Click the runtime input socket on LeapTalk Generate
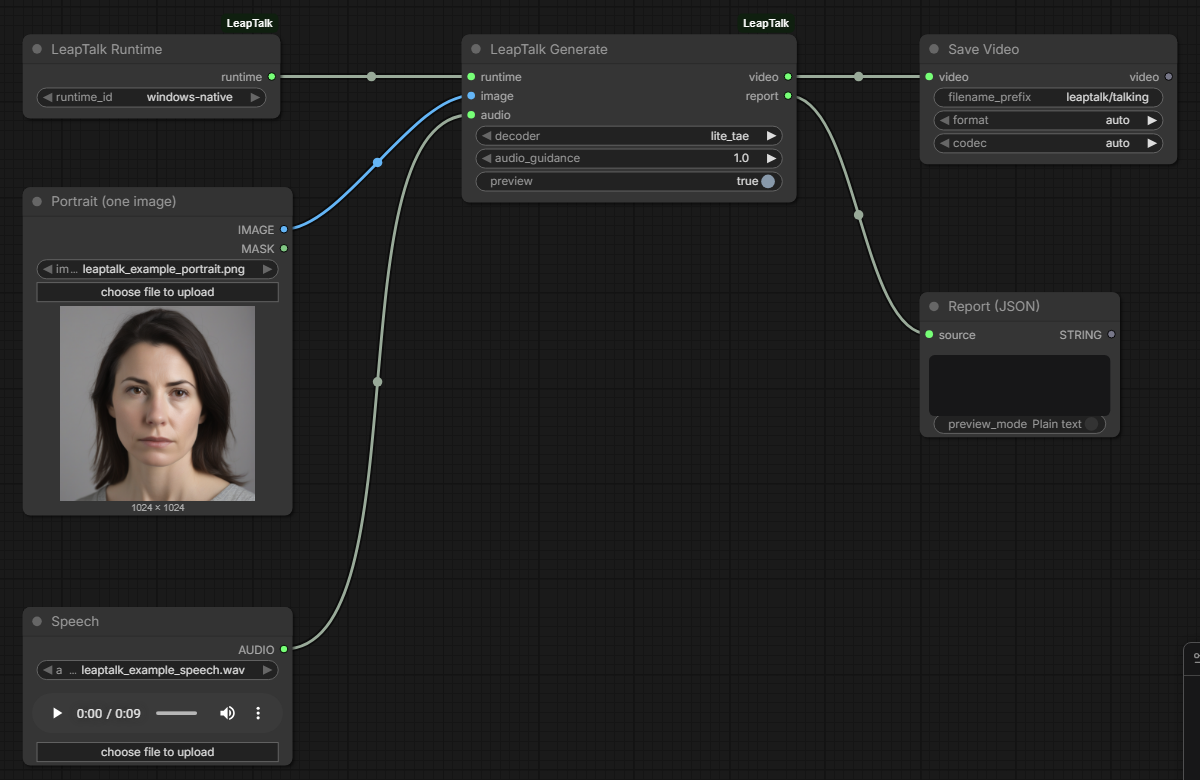This screenshot has width=1200, height=780. point(471,77)
